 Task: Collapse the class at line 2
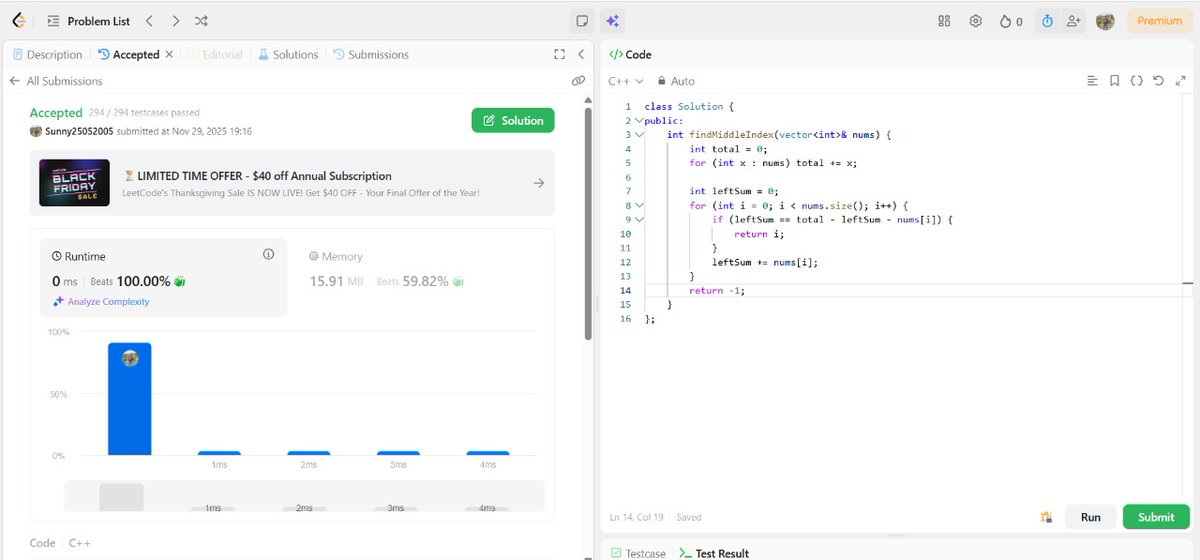tap(640, 120)
